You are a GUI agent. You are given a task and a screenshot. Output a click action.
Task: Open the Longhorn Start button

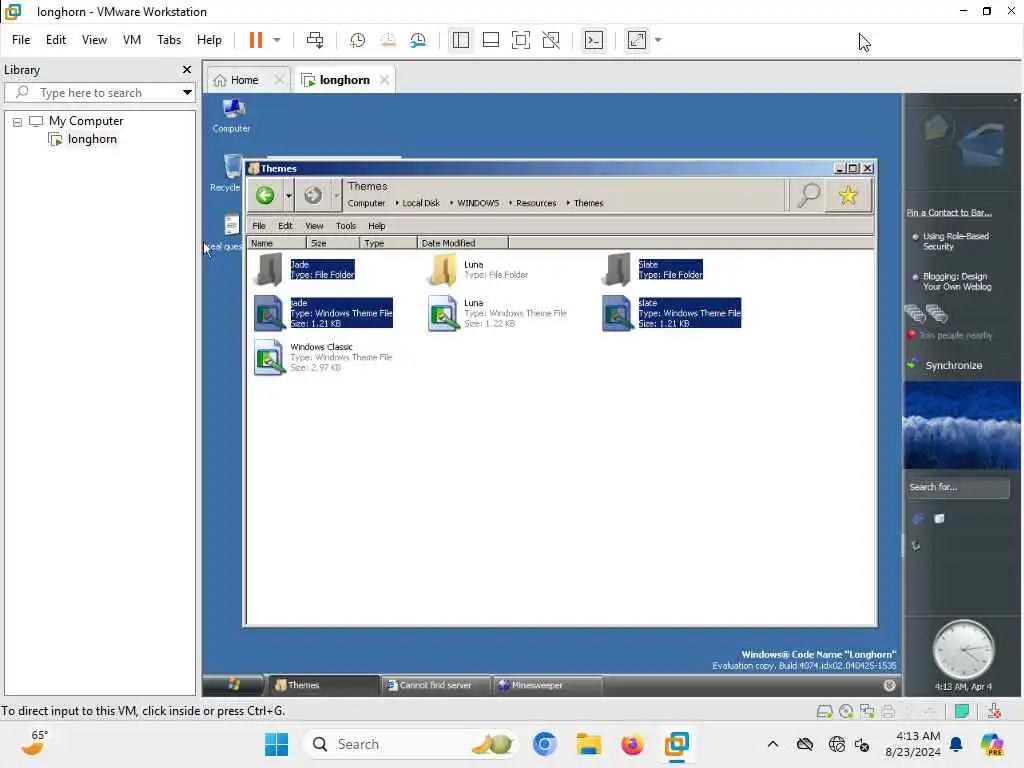pyautogui.click(x=234, y=684)
